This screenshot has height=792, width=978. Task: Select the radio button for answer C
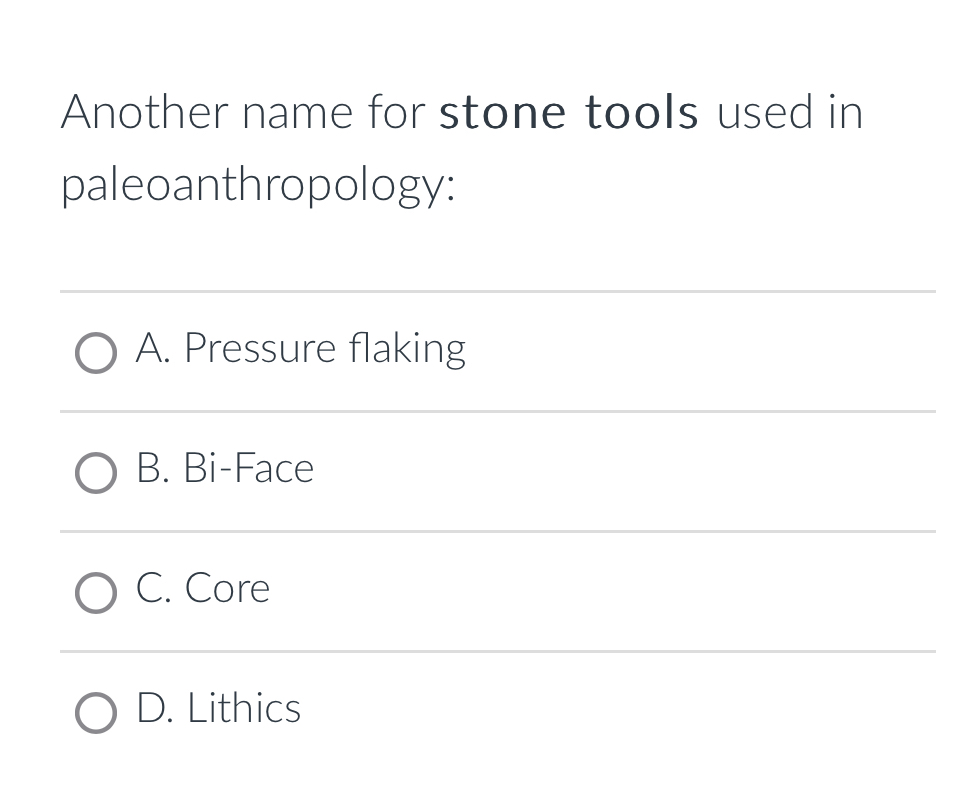[x=95, y=593]
